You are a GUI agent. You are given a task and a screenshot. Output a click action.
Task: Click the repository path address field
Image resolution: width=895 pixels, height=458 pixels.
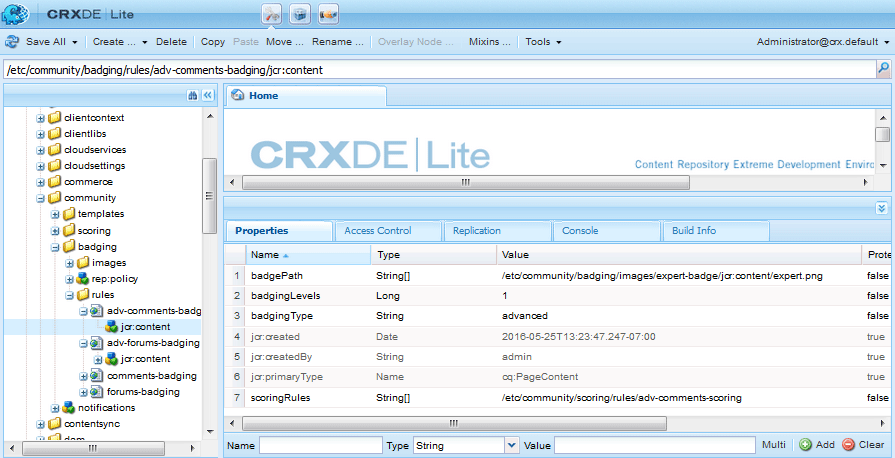(x=438, y=70)
